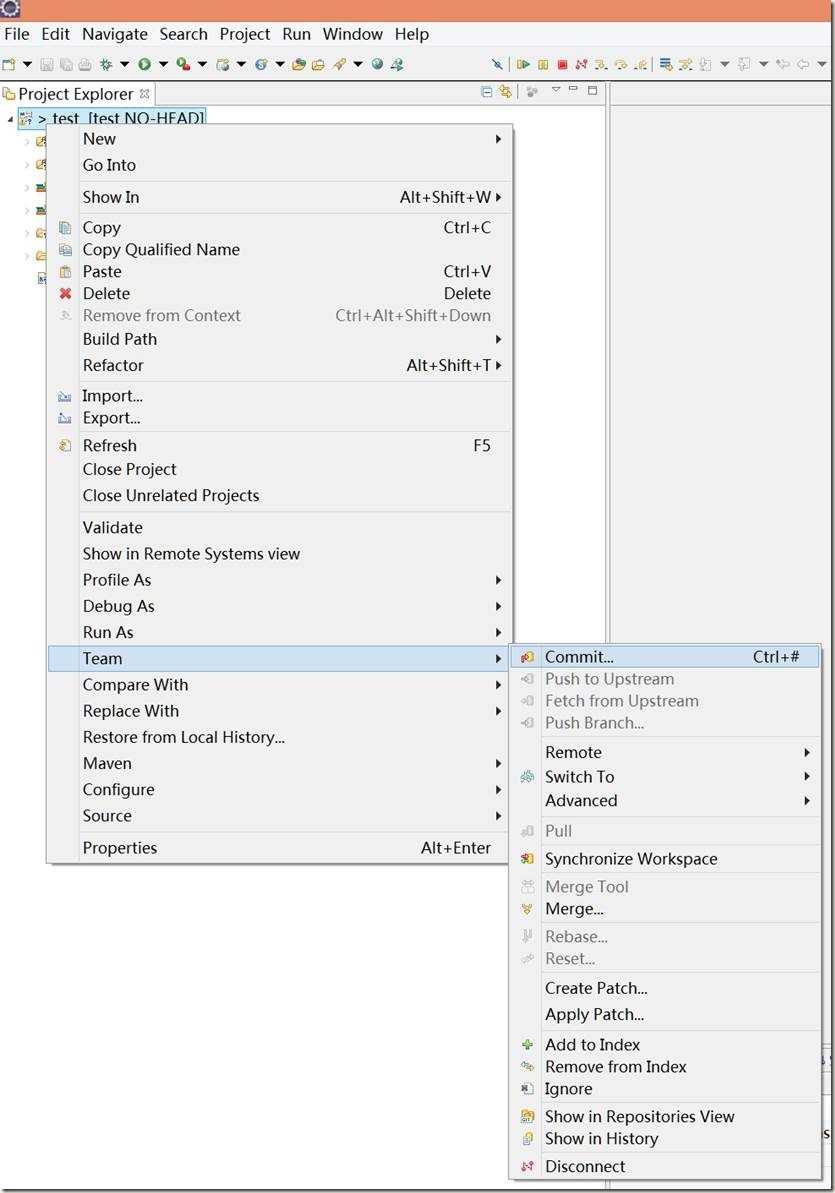Click the Debug bug toolbar icon

[x=105, y=64]
